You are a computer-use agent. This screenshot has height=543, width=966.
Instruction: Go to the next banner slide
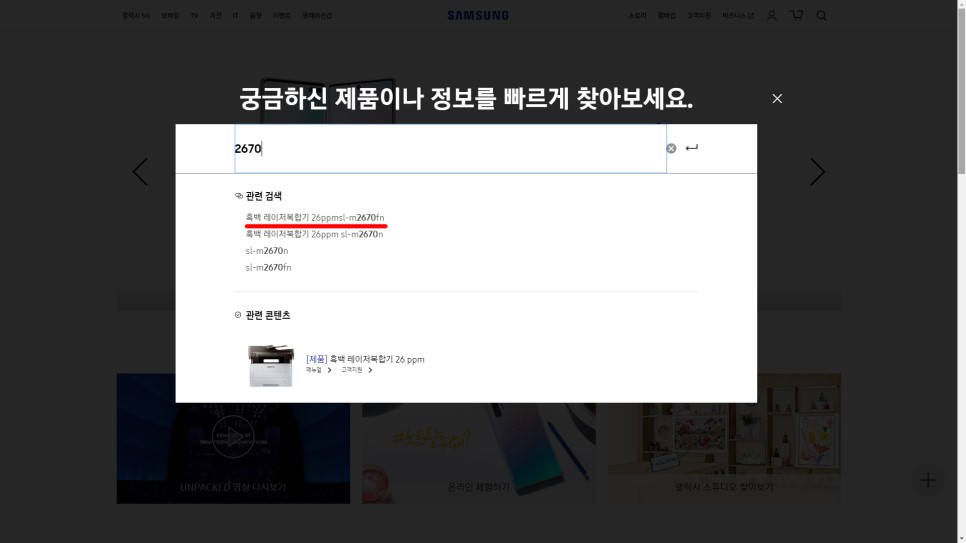pos(817,171)
